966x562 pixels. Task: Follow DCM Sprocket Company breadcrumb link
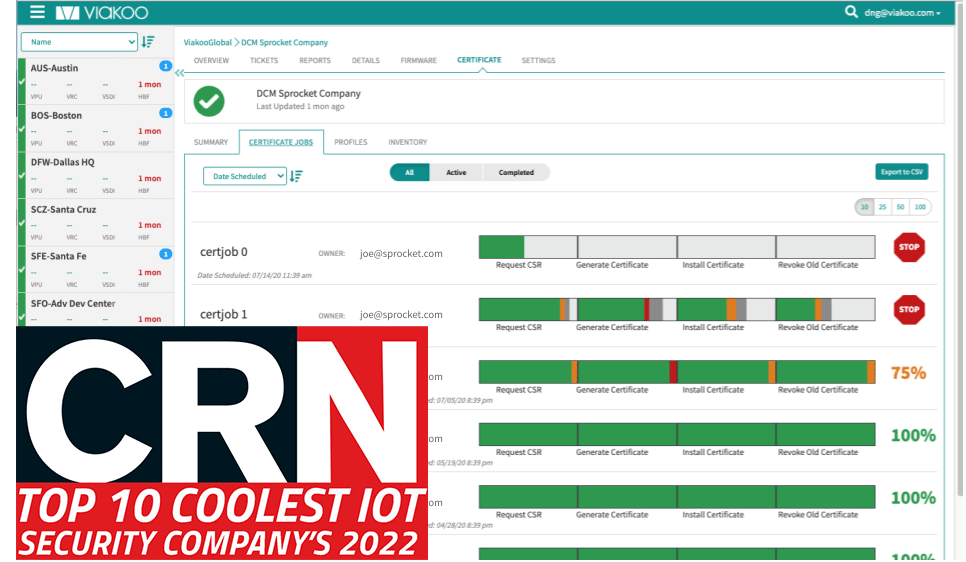tap(285, 43)
